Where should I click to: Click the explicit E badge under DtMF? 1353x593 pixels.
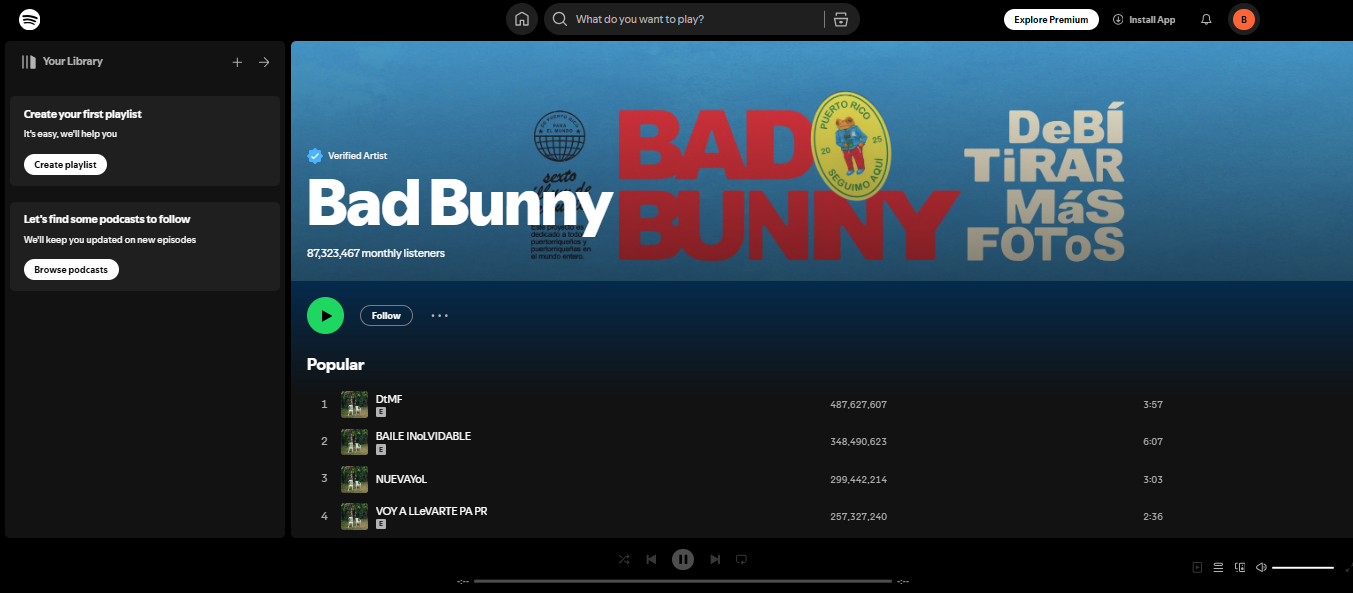[x=381, y=412]
